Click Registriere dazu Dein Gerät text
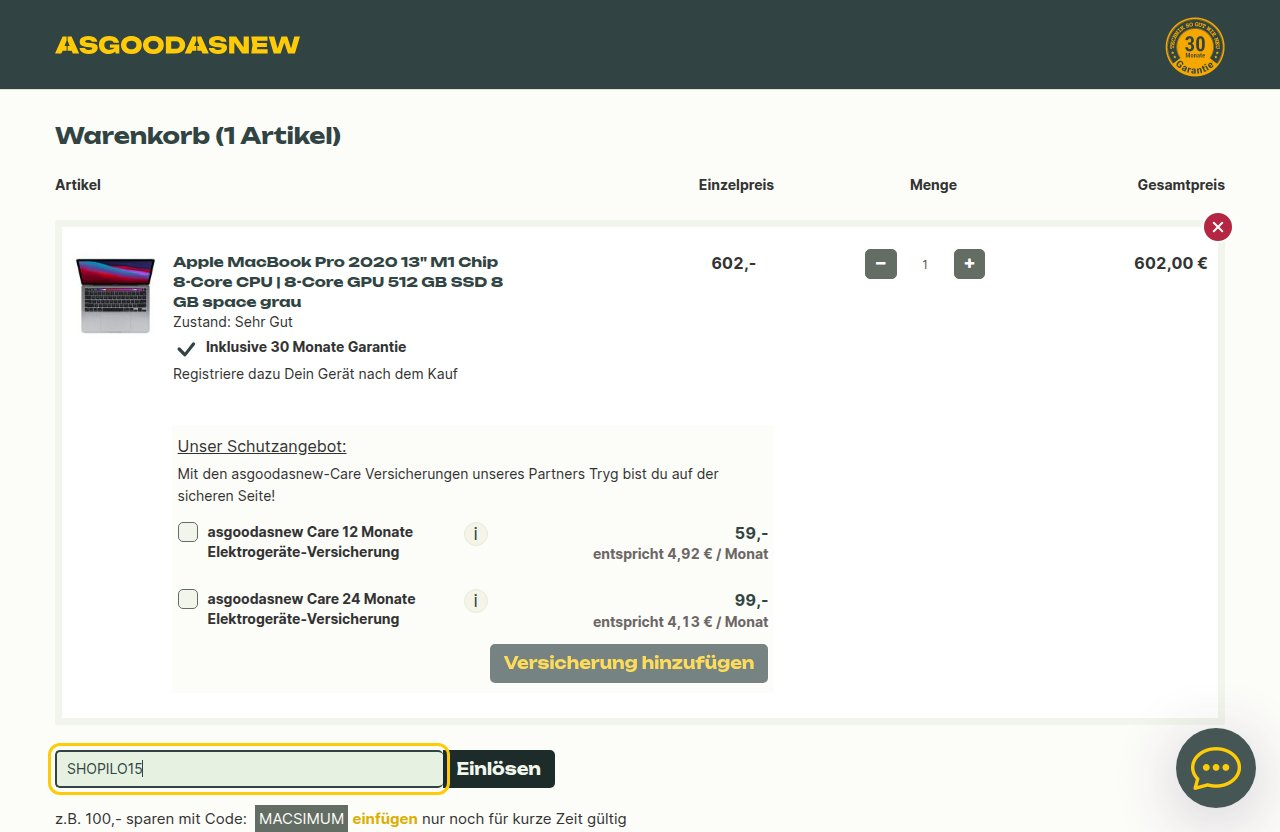The height and width of the screenshot is (832, 1280). pos(315,374)
